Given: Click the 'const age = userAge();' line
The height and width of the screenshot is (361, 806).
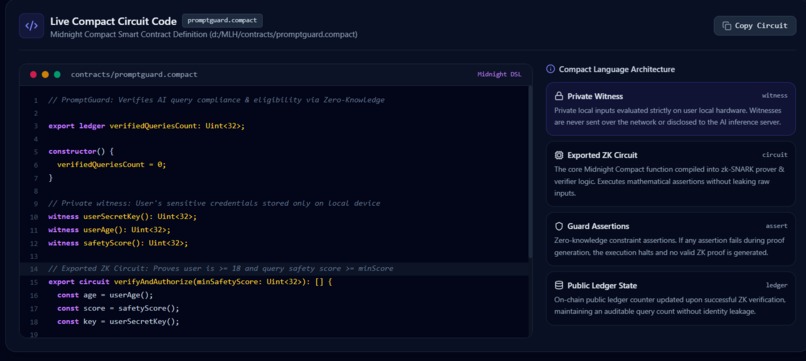Looking at the screenshot, I should tap(105, 295).
